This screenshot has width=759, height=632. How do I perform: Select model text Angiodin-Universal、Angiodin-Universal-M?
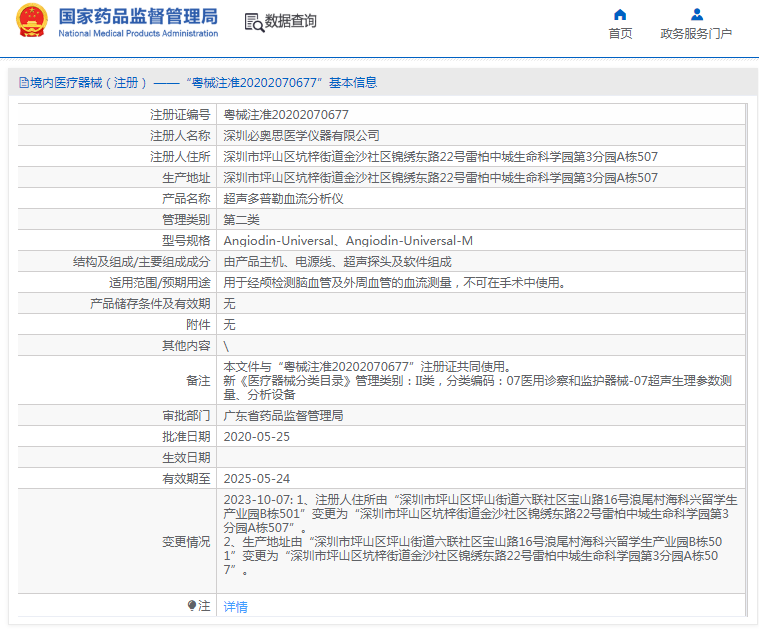[x=348, y=241]
